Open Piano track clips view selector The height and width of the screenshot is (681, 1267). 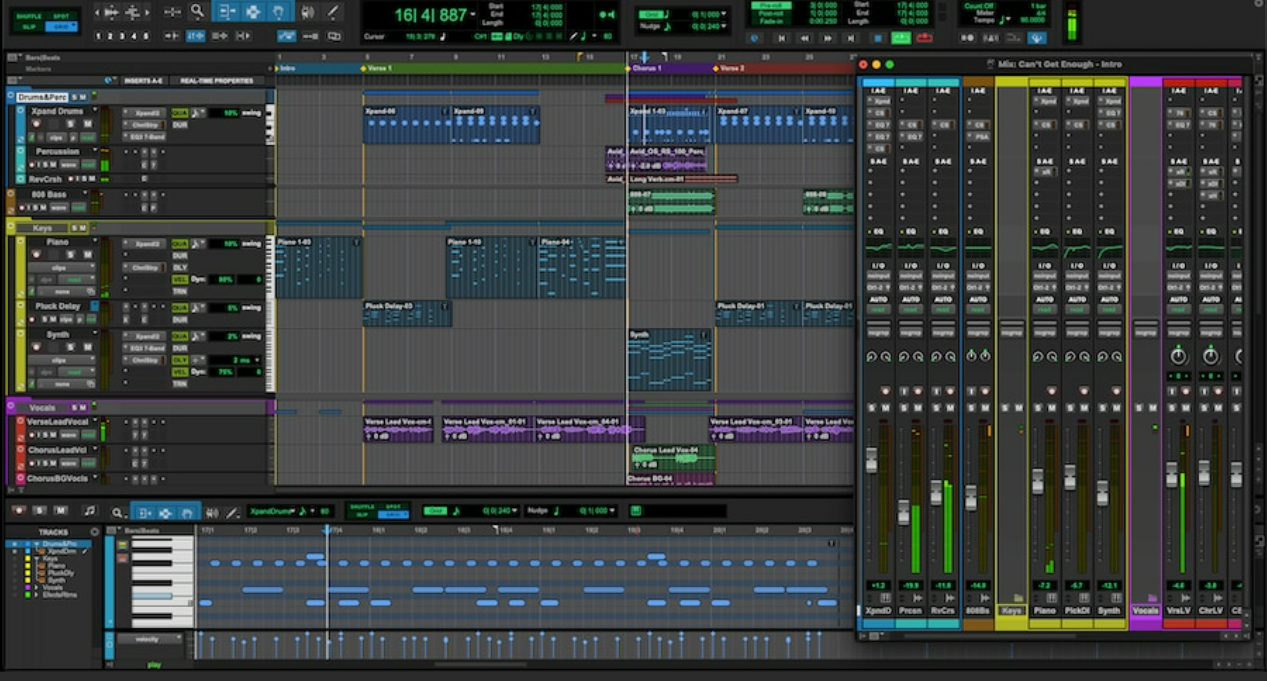click(62, 268)
